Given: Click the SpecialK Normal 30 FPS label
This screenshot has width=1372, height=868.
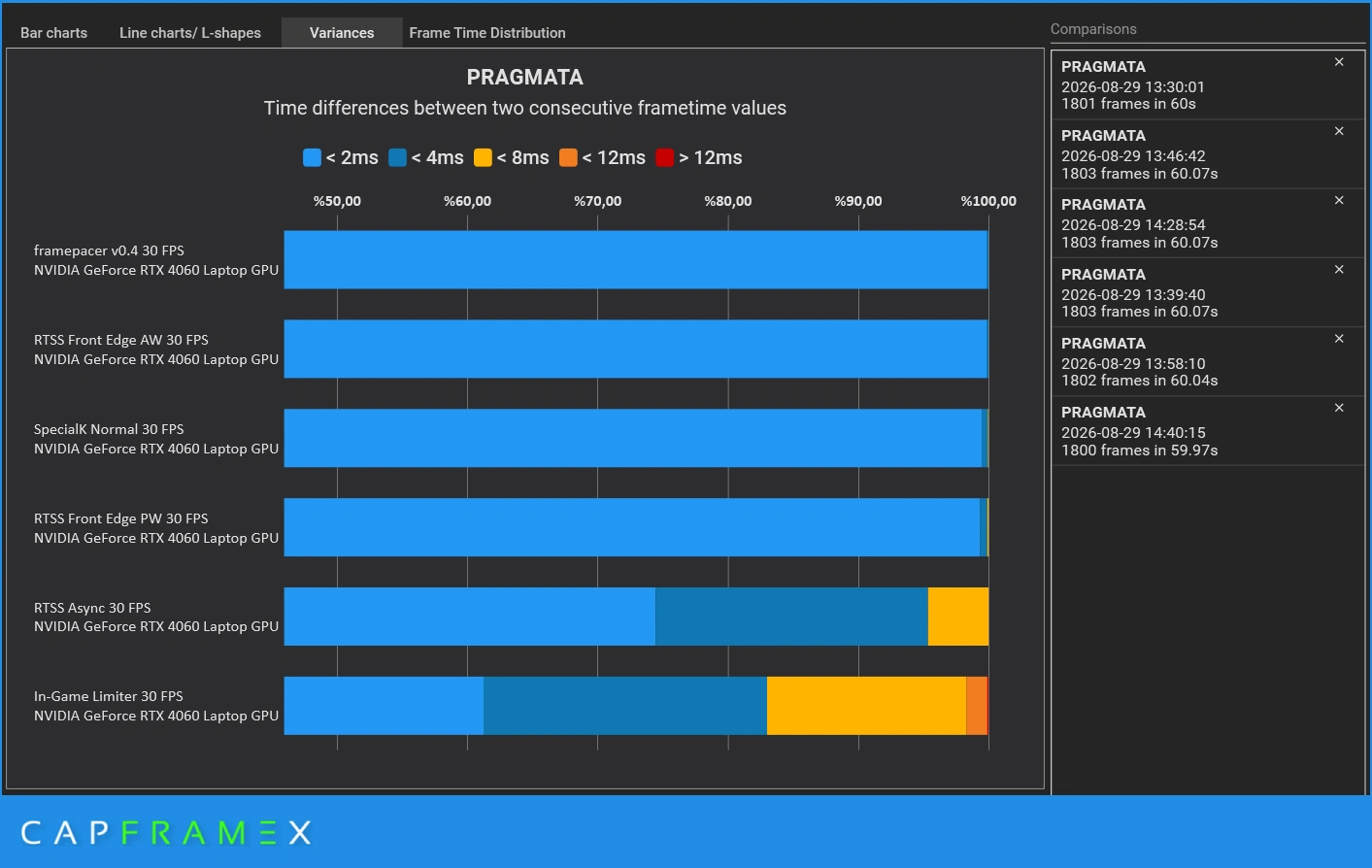Looking at the screenshot, I should click(109, 429).
